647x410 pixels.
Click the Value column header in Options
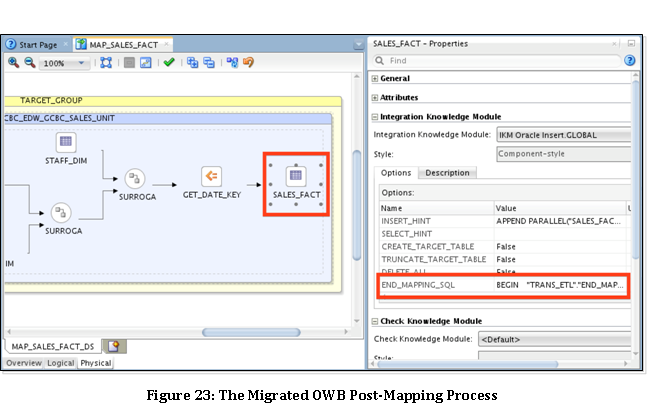click(x=560, y=208)
